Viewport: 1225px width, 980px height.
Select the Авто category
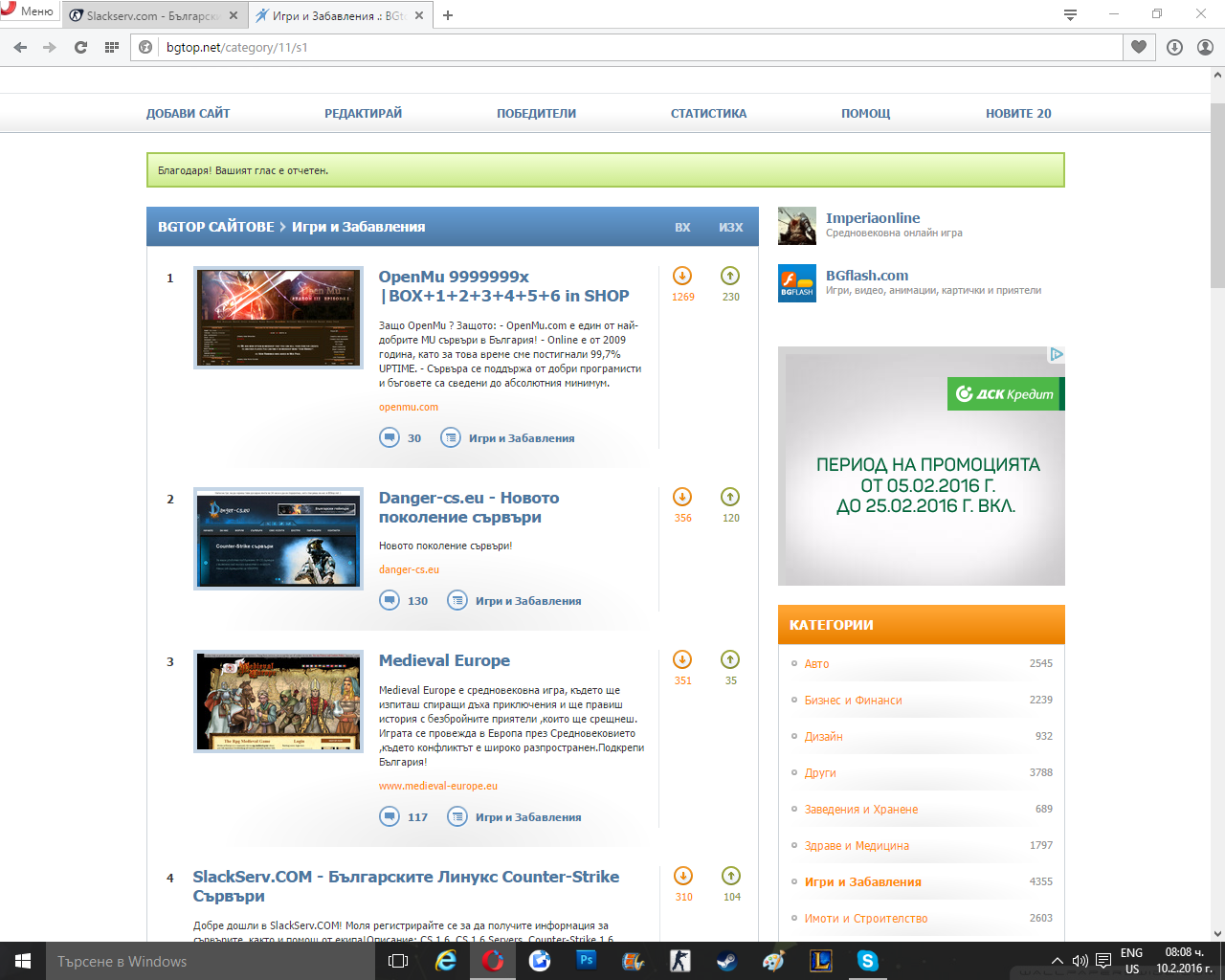[x=817, y=663]
